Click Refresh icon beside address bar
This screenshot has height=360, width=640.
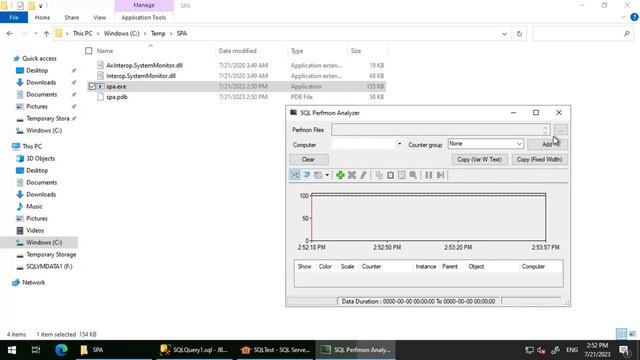(x=519, y=33)
